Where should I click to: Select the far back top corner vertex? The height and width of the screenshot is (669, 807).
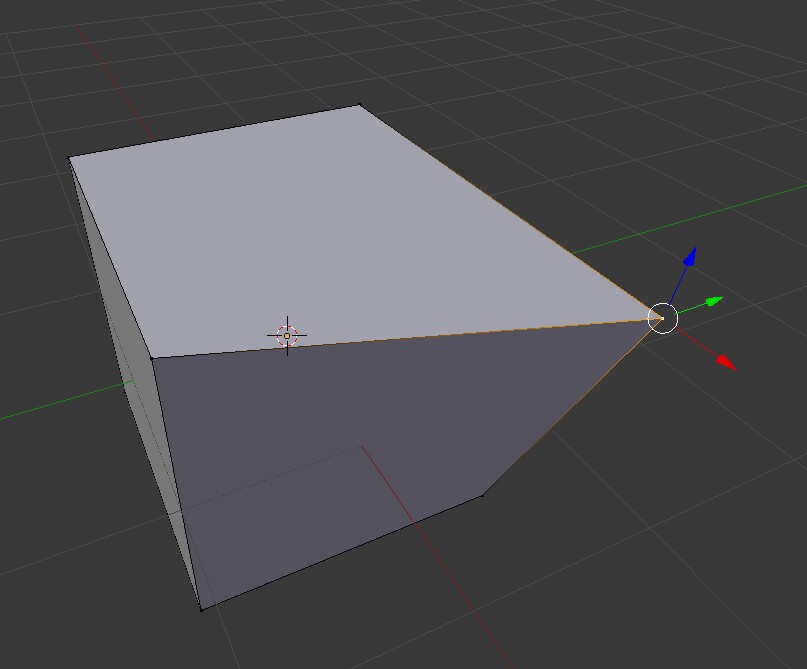359,105
